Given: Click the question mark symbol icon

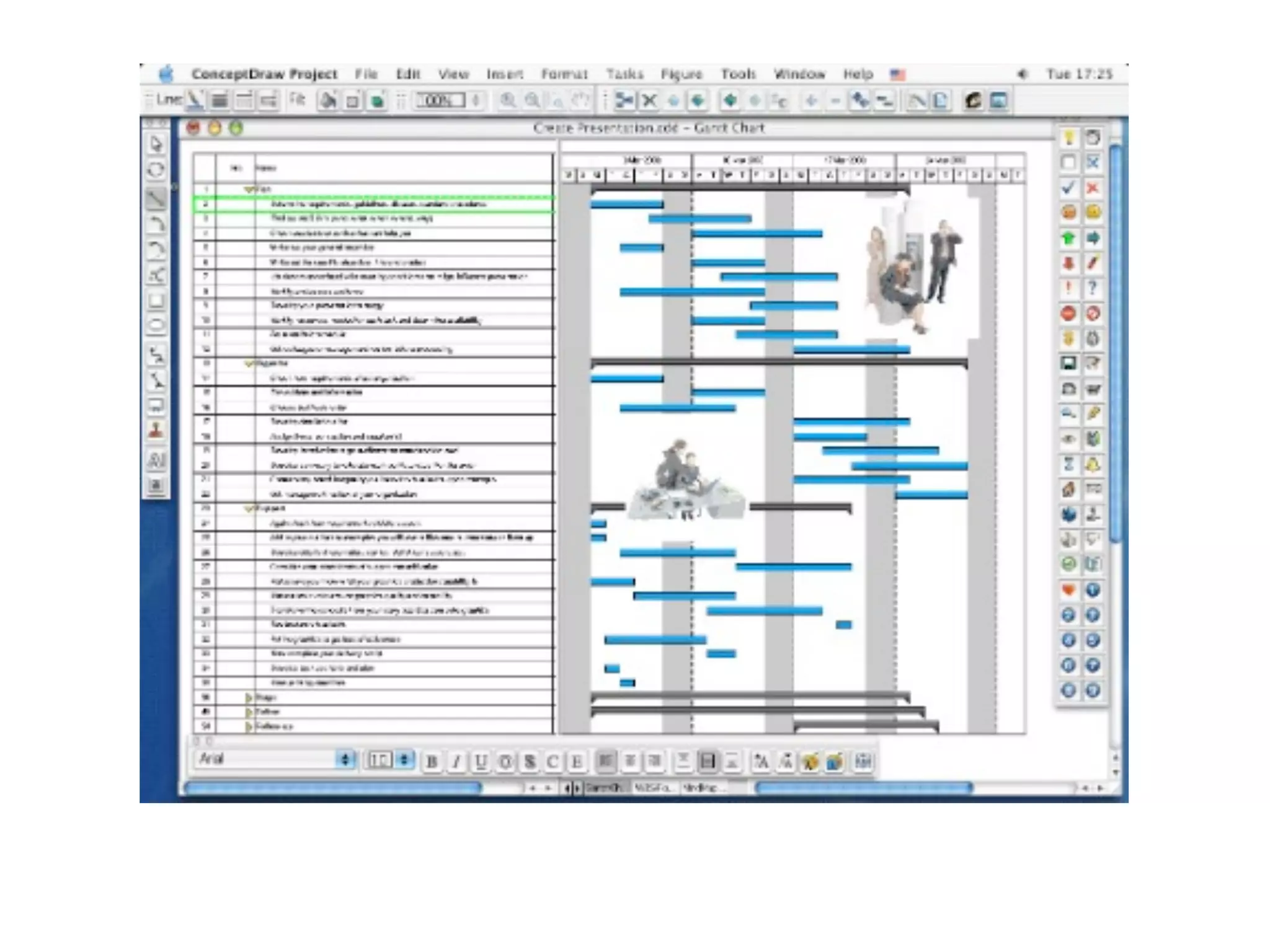Looking at the screenshot, I should coord(1093,288).
